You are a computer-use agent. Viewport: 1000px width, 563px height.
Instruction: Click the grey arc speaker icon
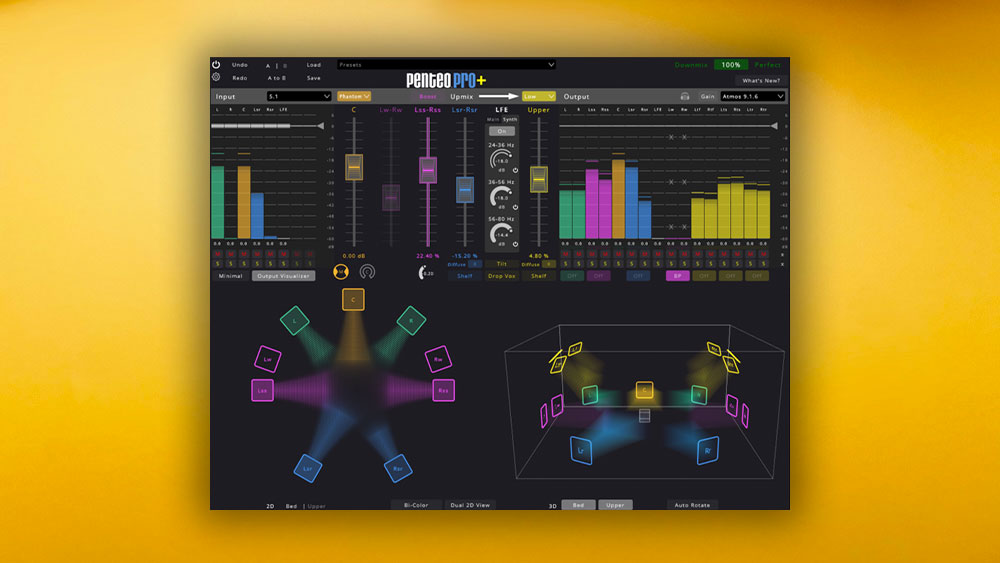367,272
